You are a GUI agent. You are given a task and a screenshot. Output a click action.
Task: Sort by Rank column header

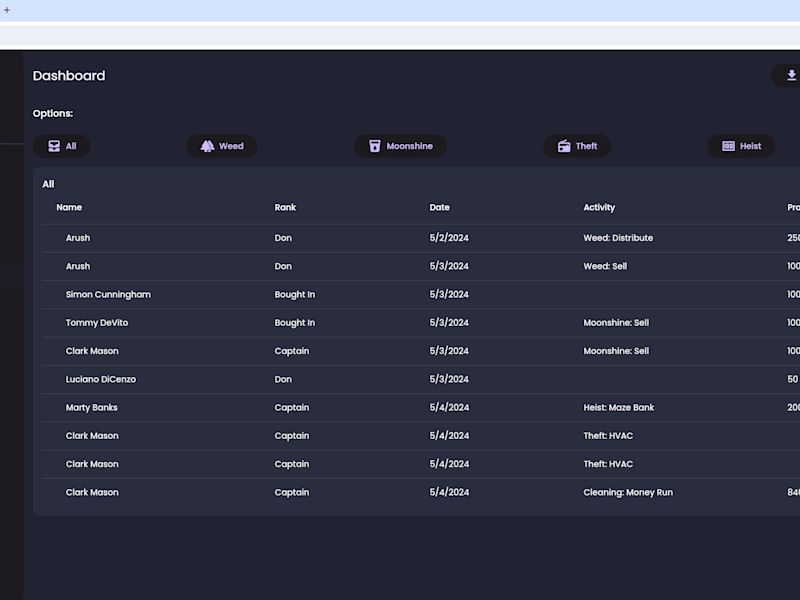click(x=285, y=207)
